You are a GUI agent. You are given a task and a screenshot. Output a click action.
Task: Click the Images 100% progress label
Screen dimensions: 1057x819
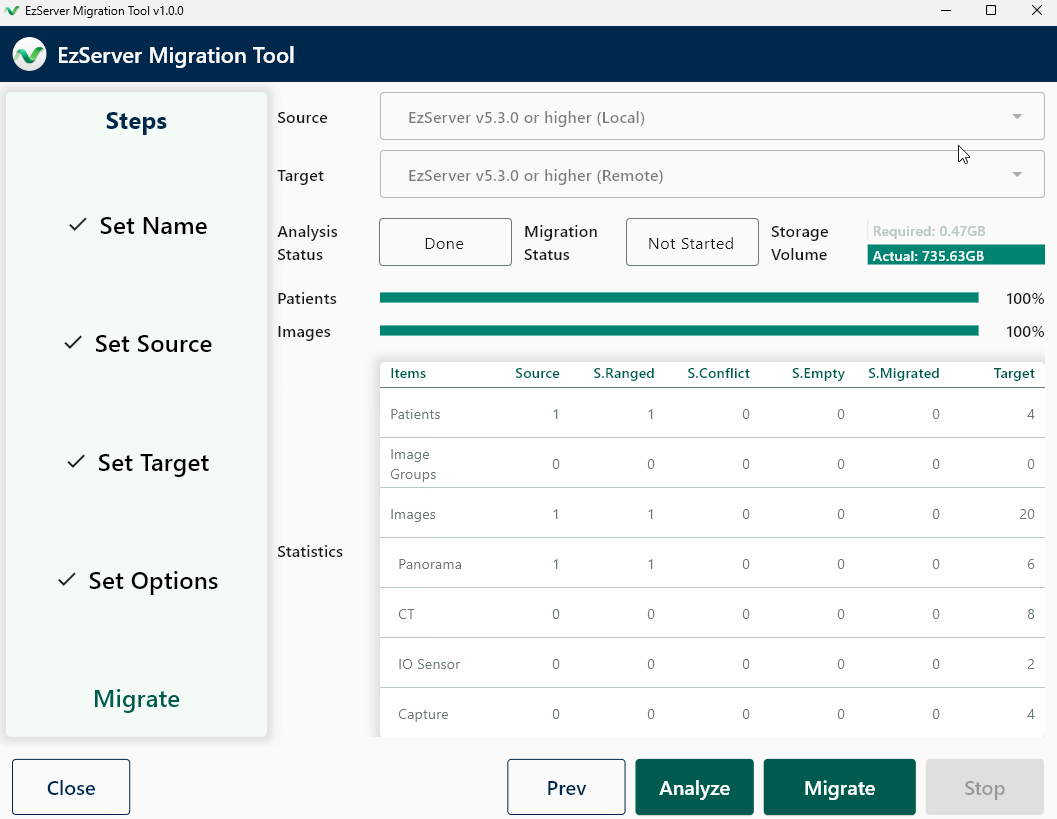coord(1025,332)
